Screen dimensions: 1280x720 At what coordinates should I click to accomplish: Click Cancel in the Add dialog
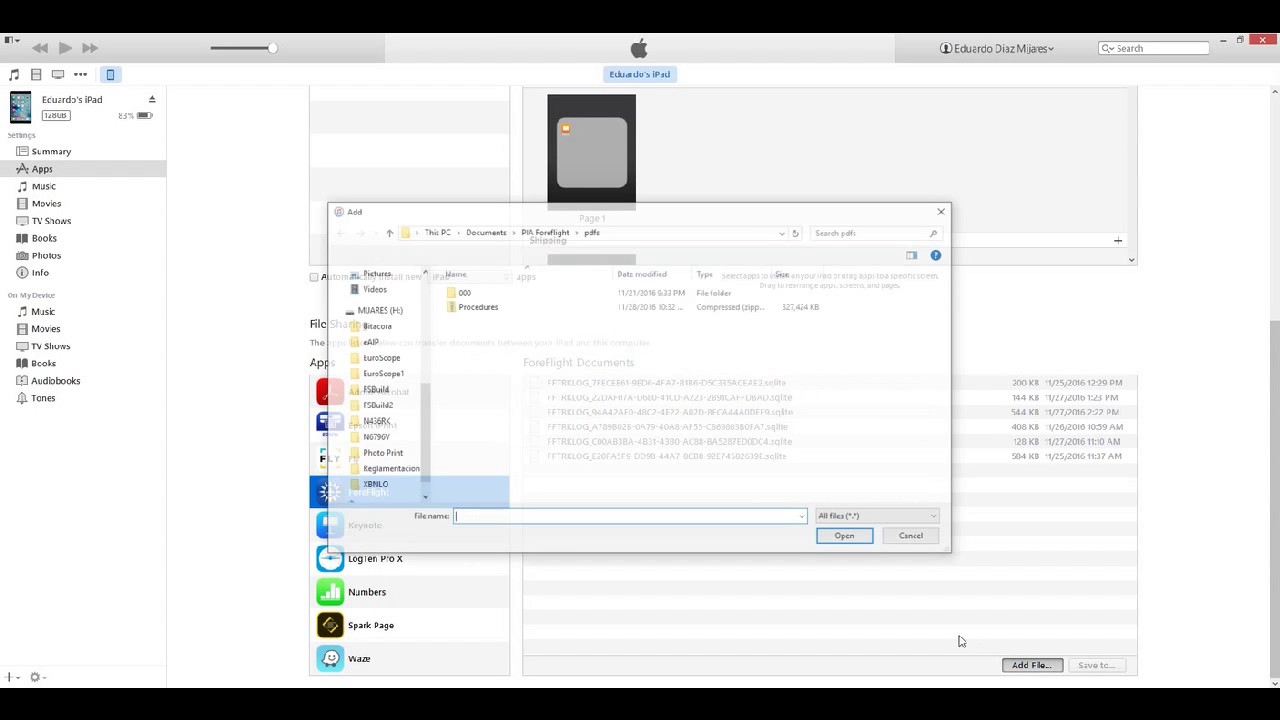tap(910, 536)
